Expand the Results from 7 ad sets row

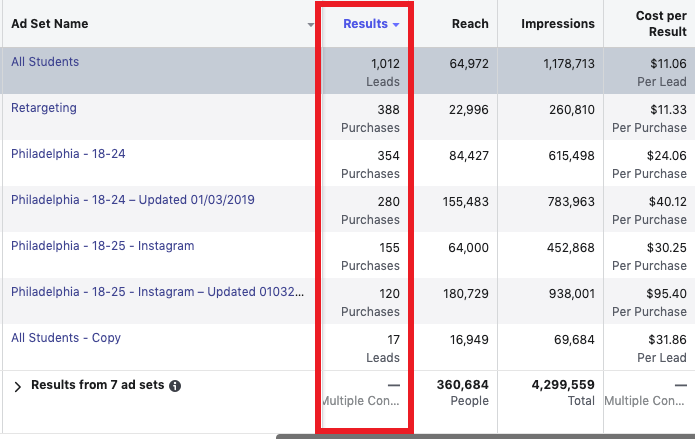[17, 386]
